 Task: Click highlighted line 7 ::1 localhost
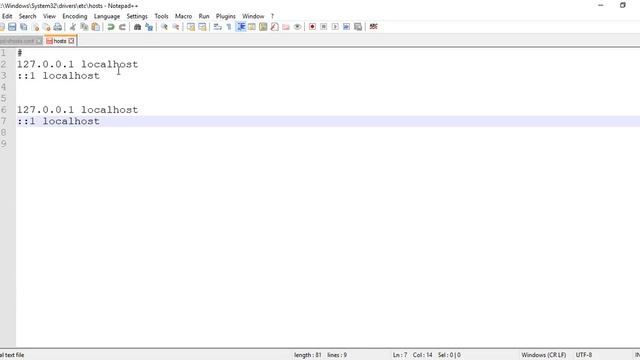(x=58, y=122)
